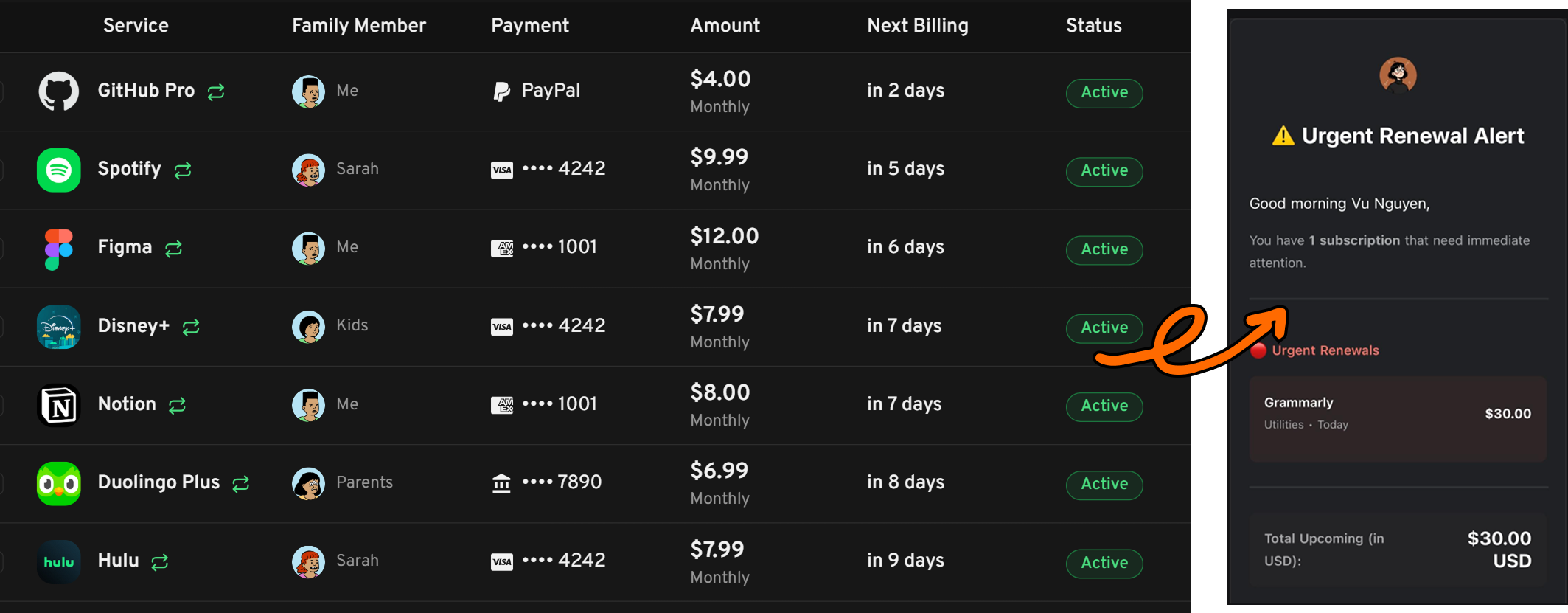Viewport: 1568px width, 613px height.
Task: Click the PayPal payment icon for GitHub Pro
Action: [502, 90]
